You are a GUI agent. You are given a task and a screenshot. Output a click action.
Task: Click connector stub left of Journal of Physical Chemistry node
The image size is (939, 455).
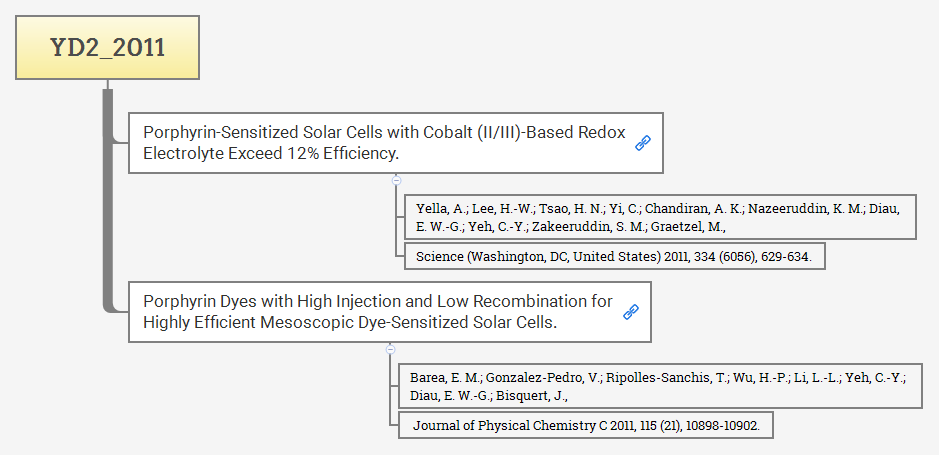pyautogui.click(x=395, y=425)
